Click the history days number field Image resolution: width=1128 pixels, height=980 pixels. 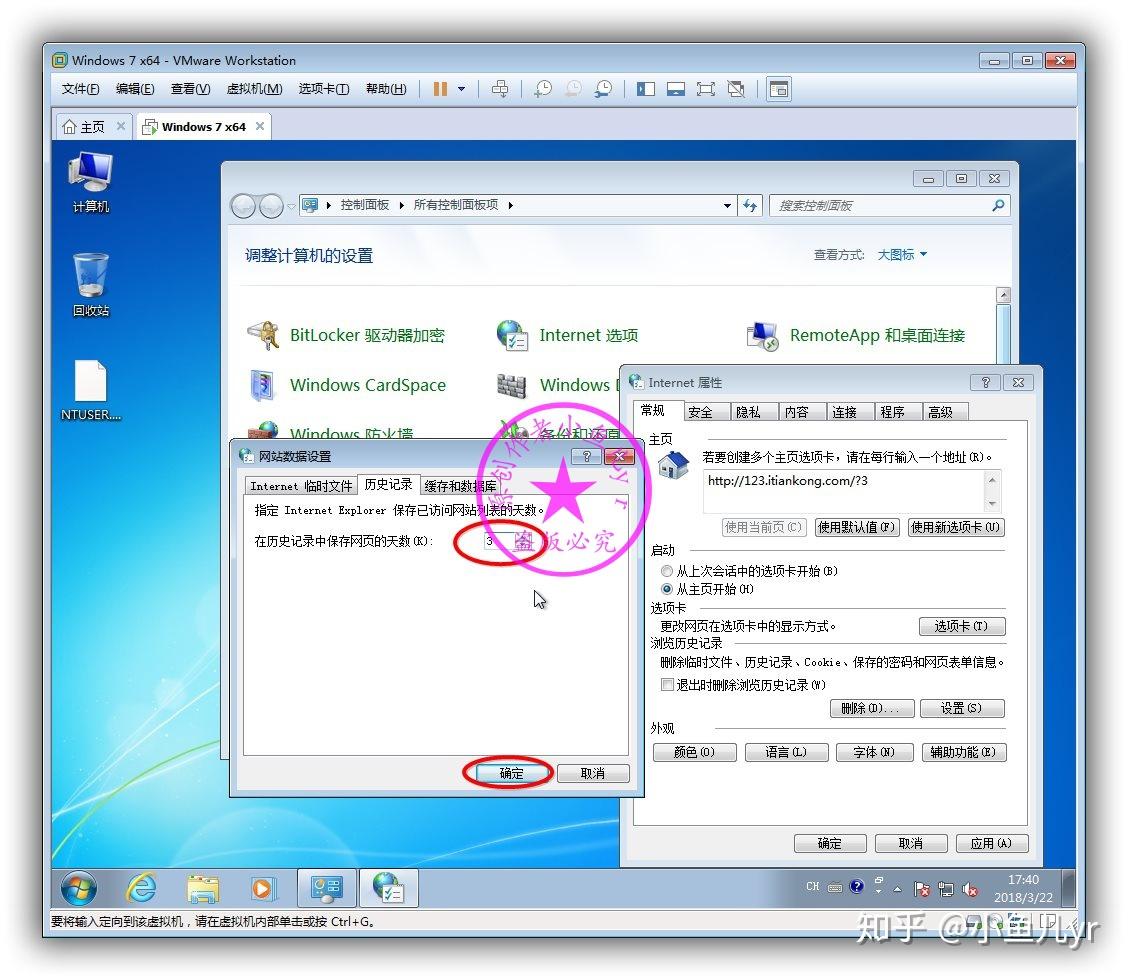point(501,541)
